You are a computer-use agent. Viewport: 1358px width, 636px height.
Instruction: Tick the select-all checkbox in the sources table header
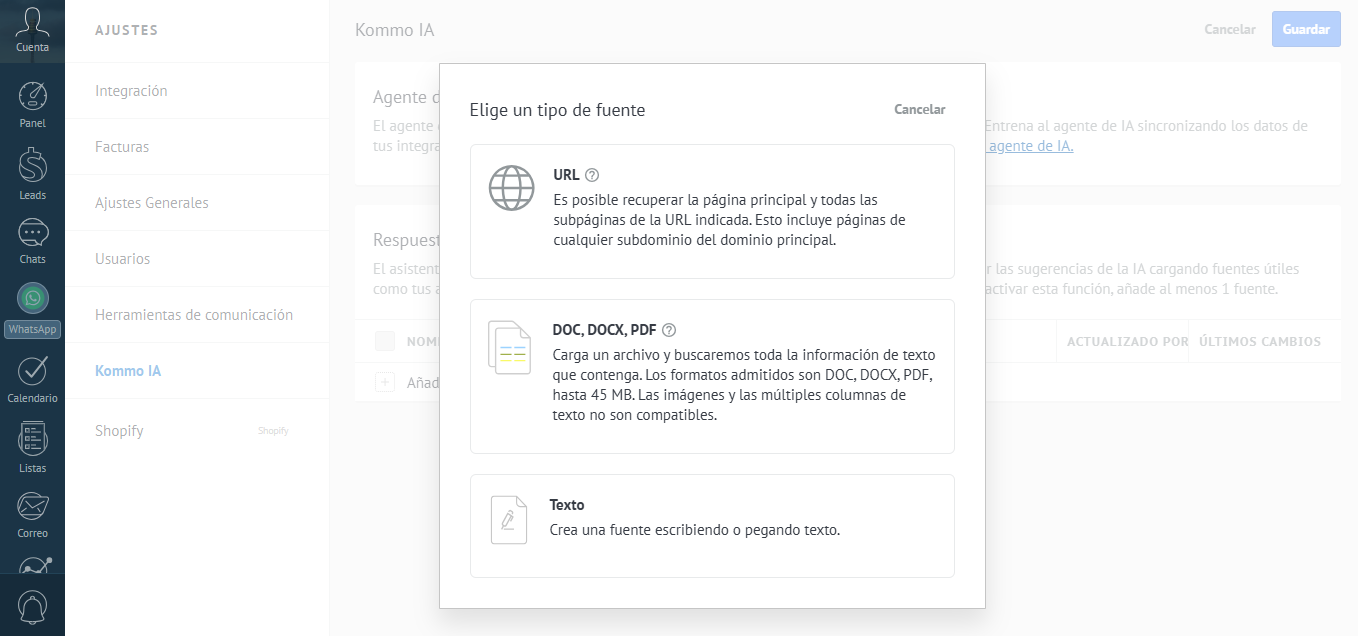pos(385,341)
